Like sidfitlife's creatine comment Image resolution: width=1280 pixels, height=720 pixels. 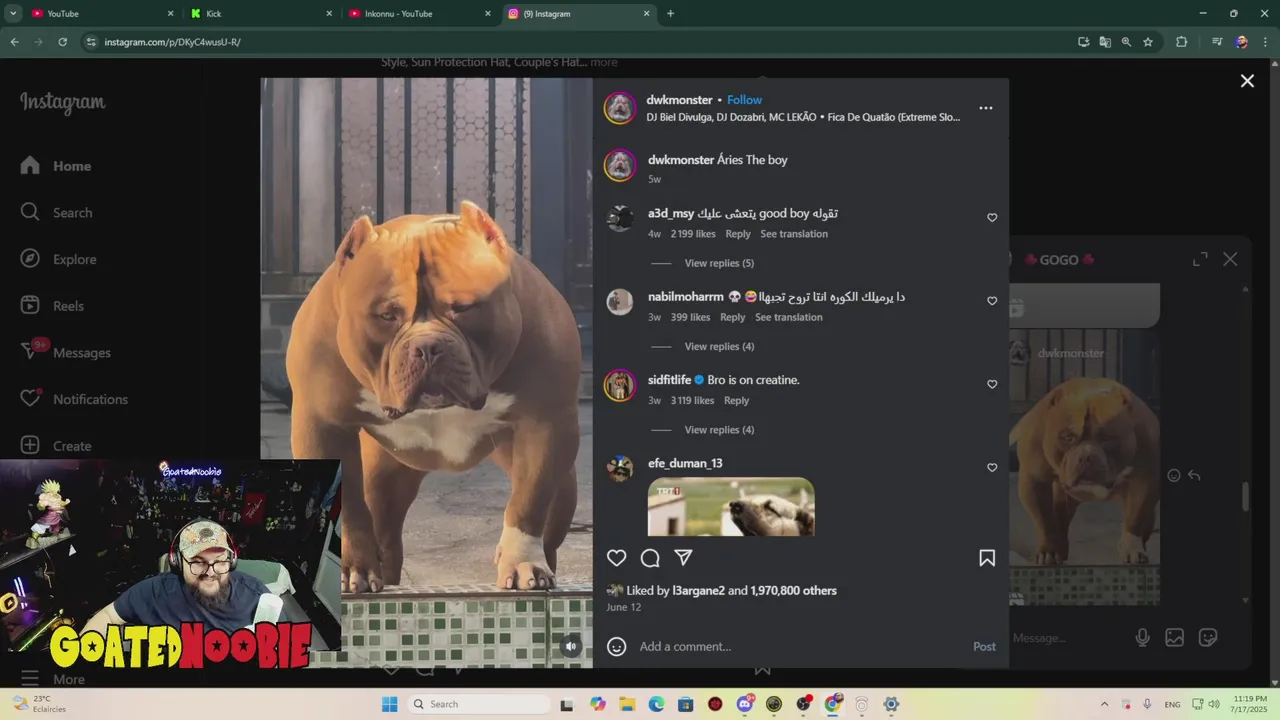click(x=992, y=384)
